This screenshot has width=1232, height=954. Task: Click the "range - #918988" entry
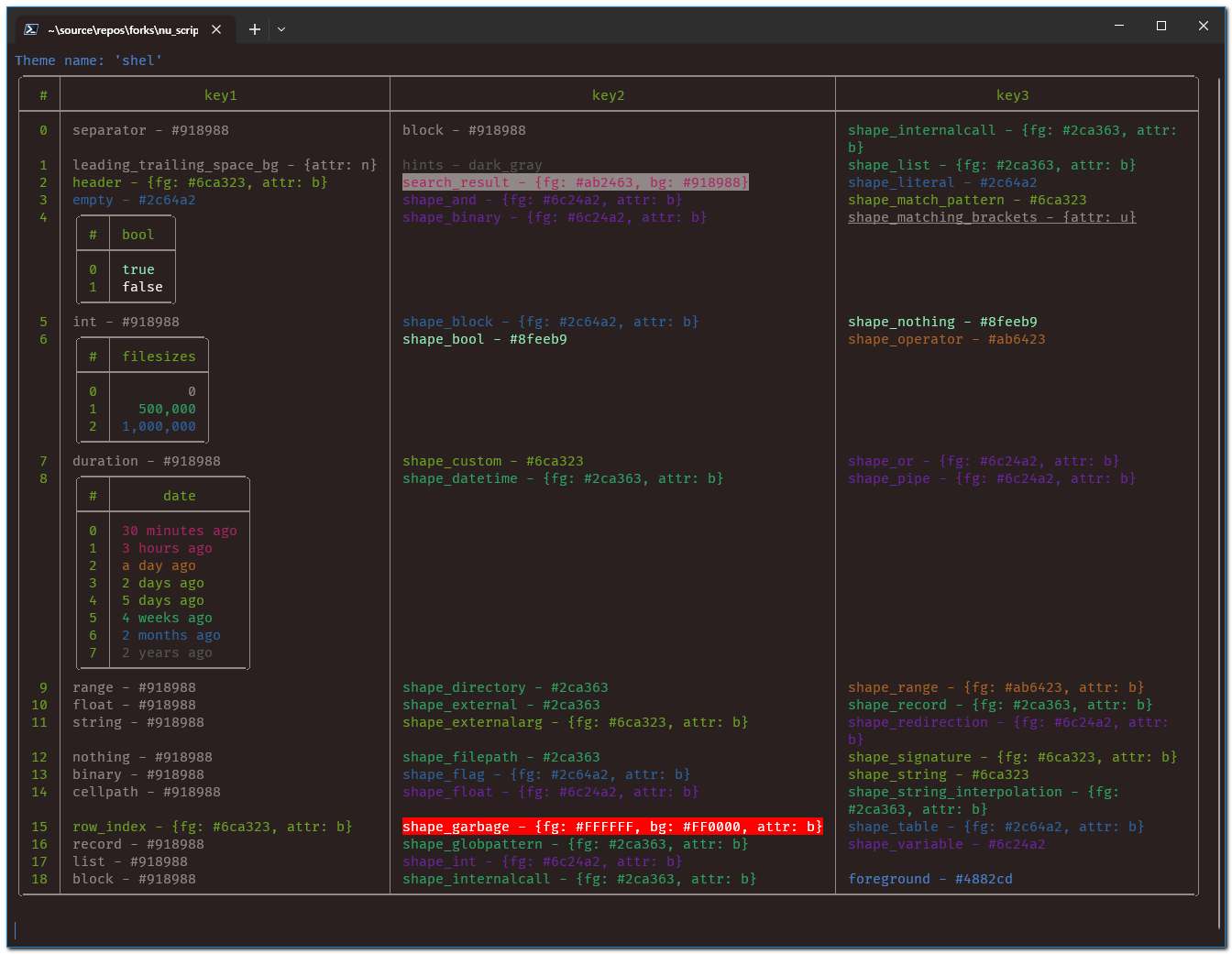tap(135, 687)
